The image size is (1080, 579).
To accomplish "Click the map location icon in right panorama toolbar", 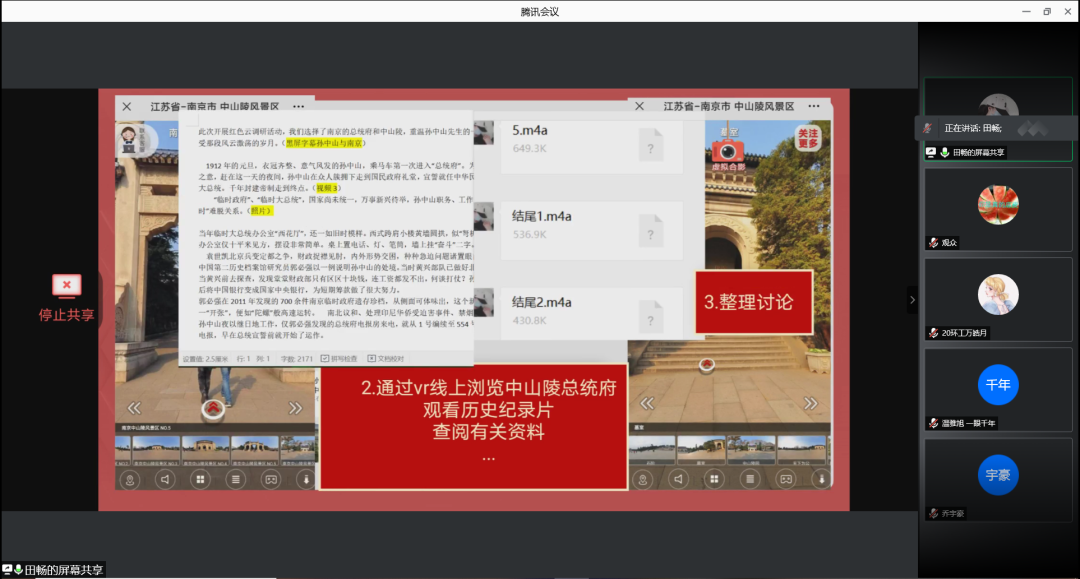I will point(643,479).
